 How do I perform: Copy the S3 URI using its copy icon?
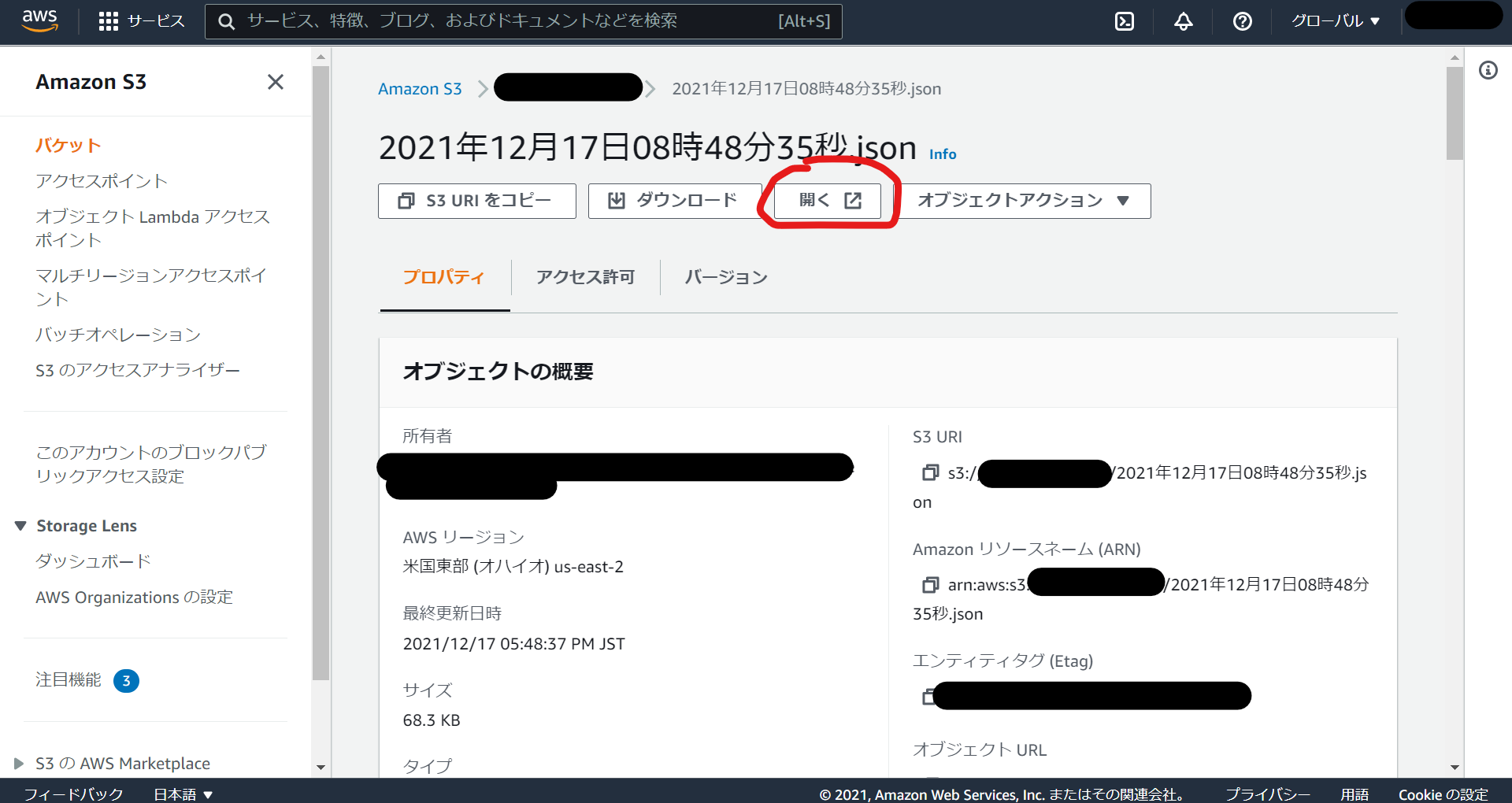tap(930, 473)
